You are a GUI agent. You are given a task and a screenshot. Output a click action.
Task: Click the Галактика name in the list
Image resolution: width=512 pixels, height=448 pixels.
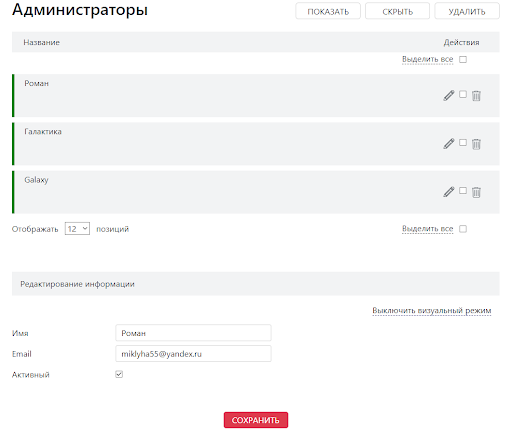point(43,132)
